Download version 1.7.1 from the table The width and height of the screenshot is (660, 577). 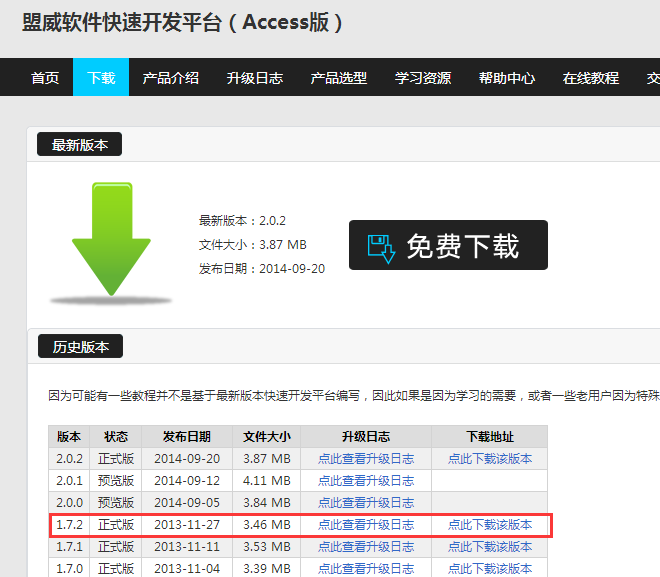pos(490,547)
